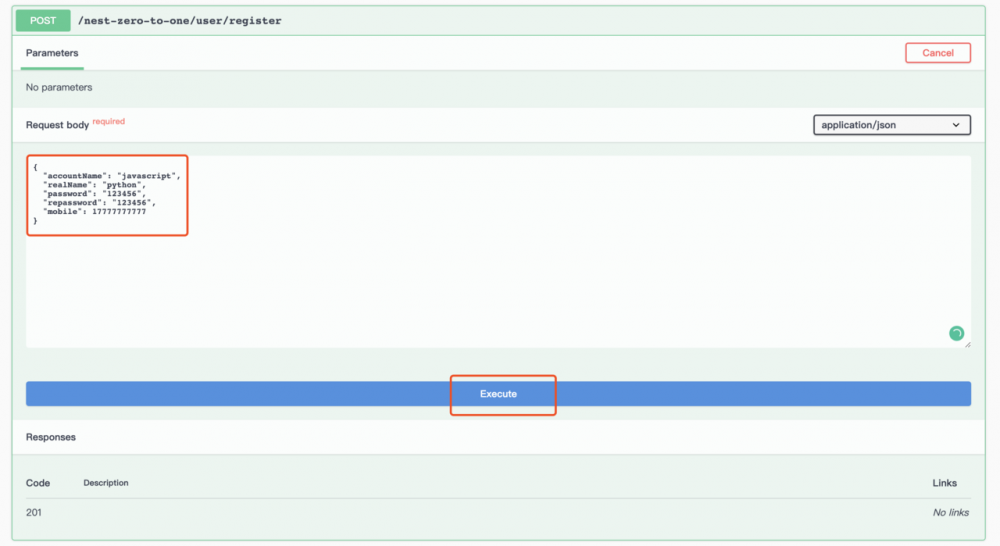The width and height of the screenshot is (1000, 546).
Task: Click inside the request body JSON textarea
Action: pos(498,252)
